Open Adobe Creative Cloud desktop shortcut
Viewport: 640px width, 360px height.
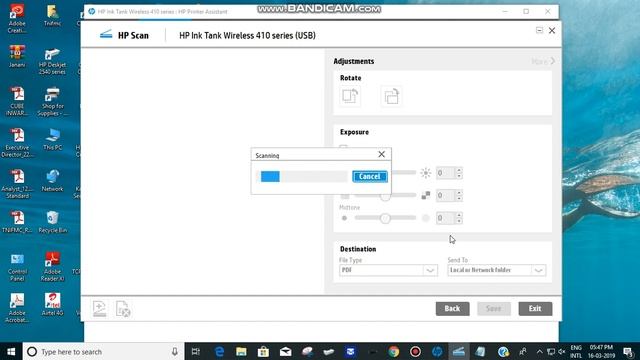click(17, 18)
